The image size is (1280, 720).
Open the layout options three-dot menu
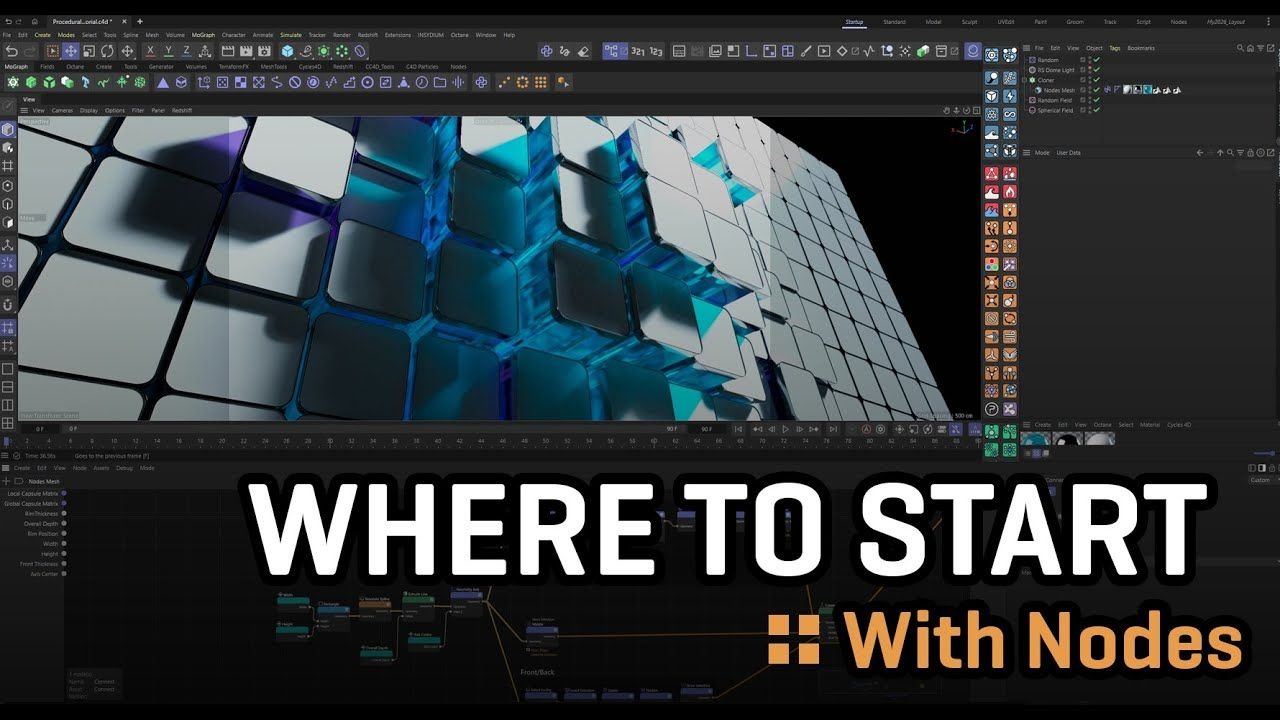[1270, 21]
